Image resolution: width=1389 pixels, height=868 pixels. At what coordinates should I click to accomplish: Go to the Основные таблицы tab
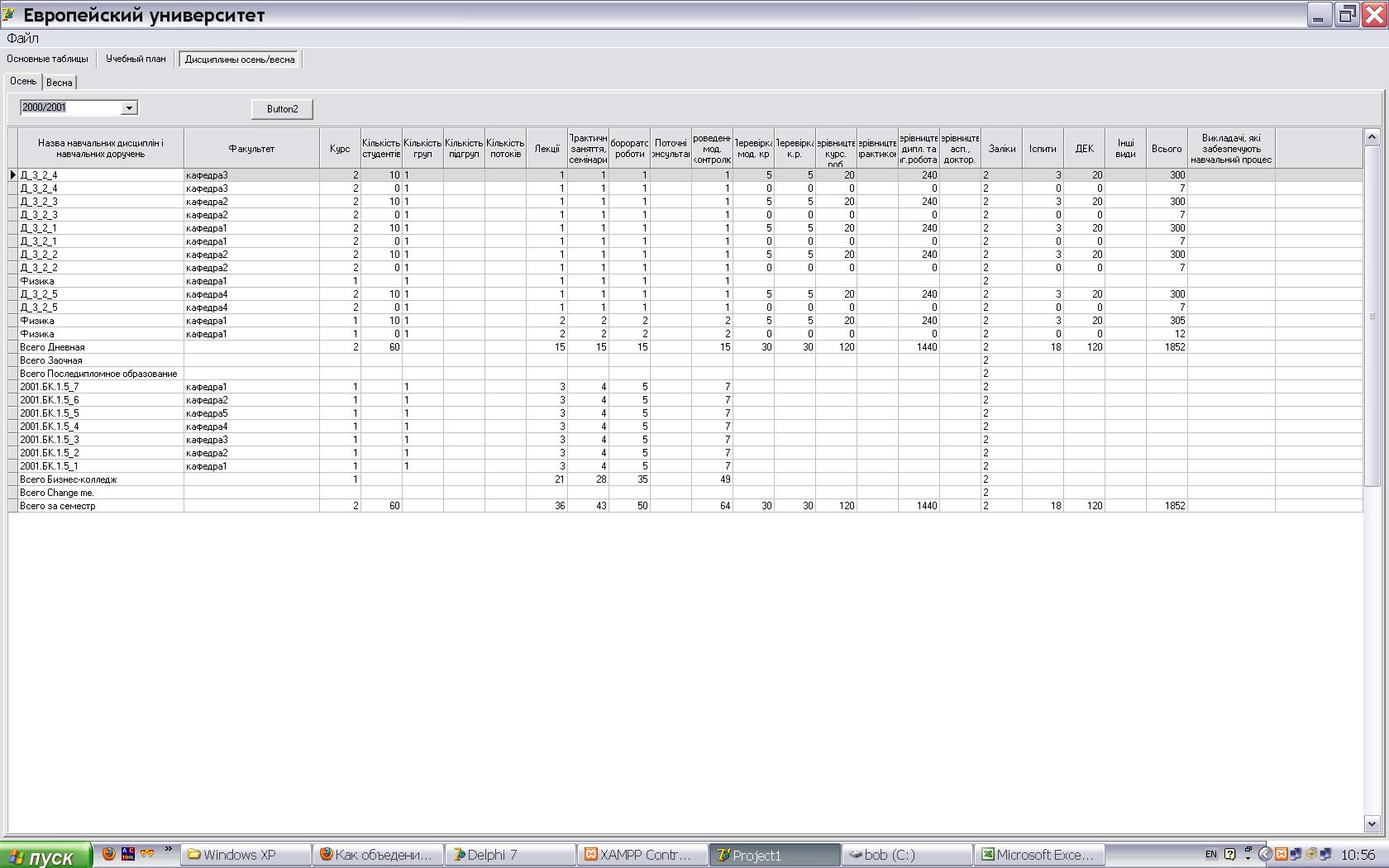coord(48,59)
